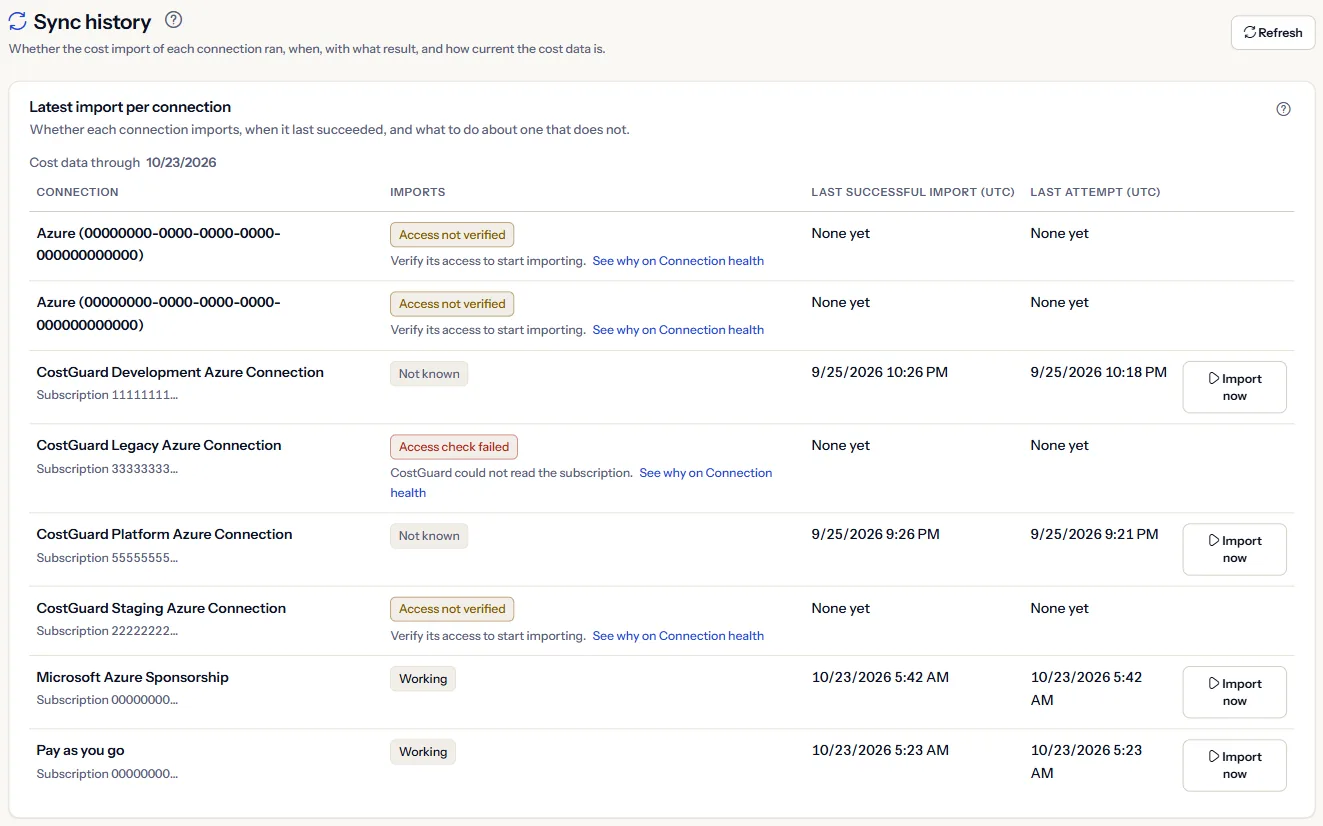Open Connection health link for CostGuard Staging
The width and height of the screenshot is (1323, 826).
[678, 636]
